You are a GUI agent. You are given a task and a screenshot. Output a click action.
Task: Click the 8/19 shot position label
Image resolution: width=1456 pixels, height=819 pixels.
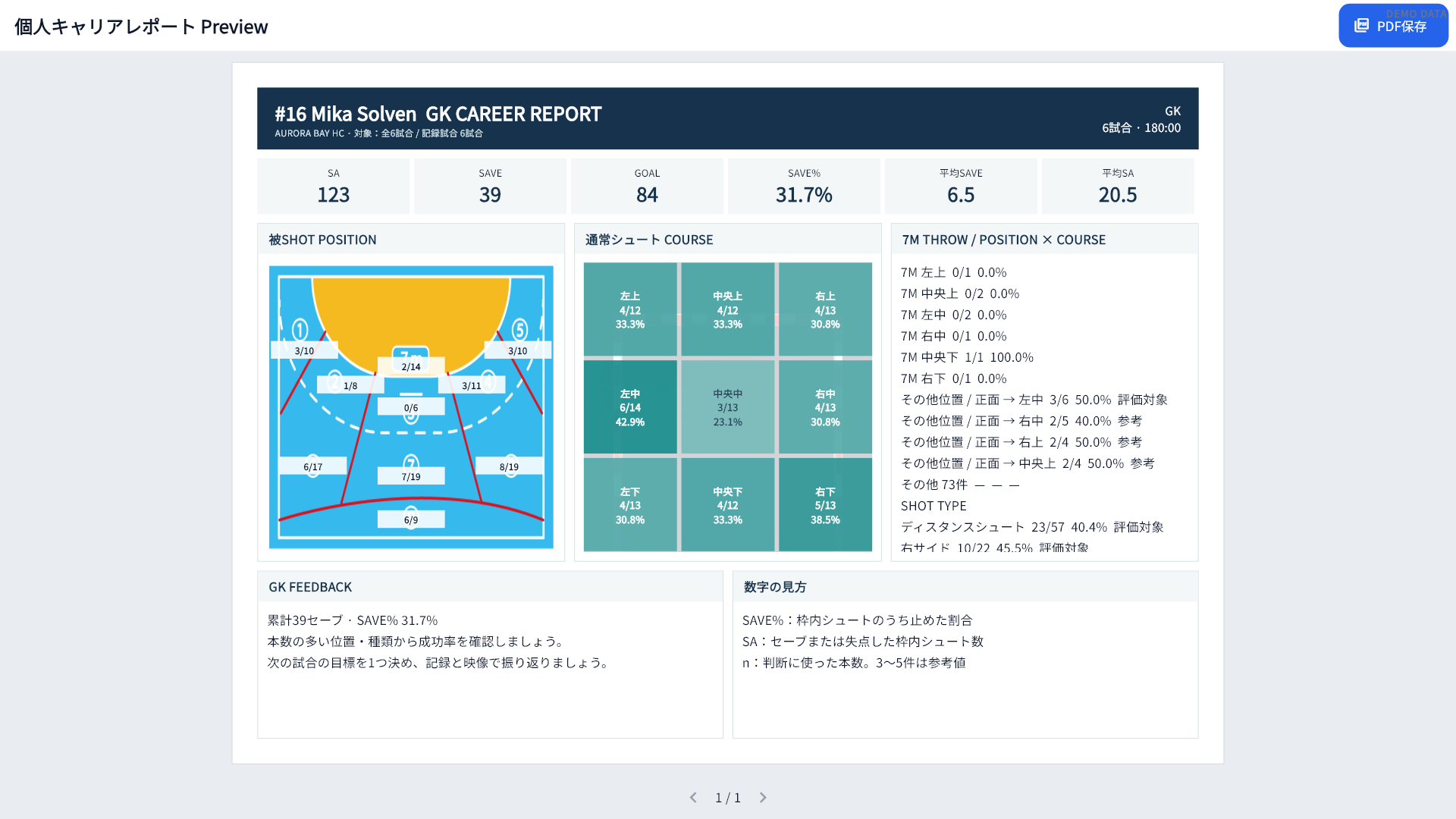click(509, 466)
